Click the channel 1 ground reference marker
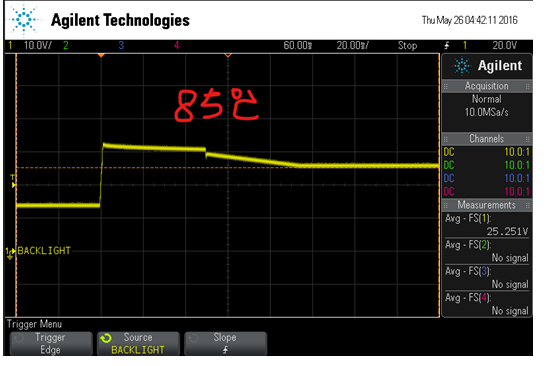The width and height of the screenshot is (547, 366). [10, 253]
